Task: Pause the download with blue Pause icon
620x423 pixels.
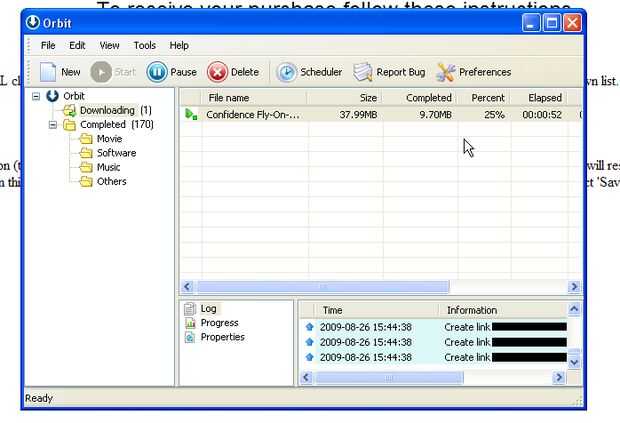Action: (x=157, y=72)
